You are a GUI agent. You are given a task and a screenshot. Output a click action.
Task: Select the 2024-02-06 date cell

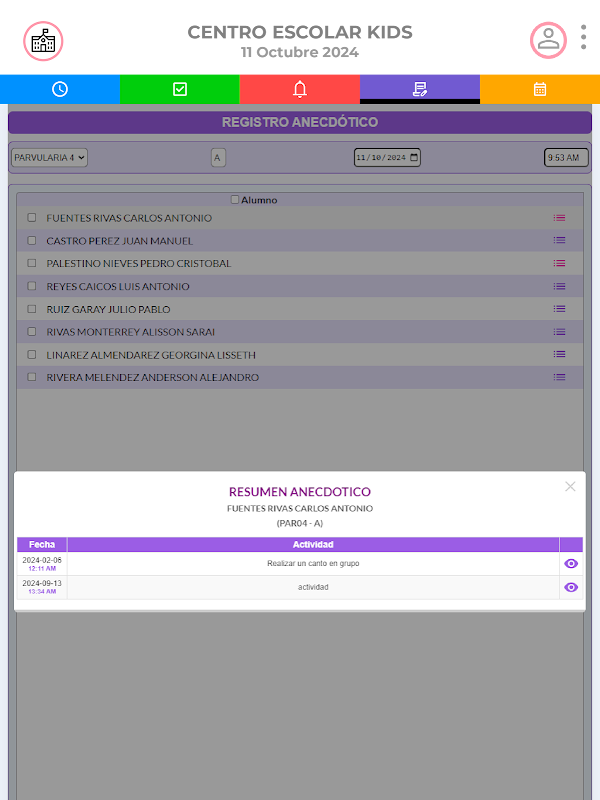click(x=42, y=564)
